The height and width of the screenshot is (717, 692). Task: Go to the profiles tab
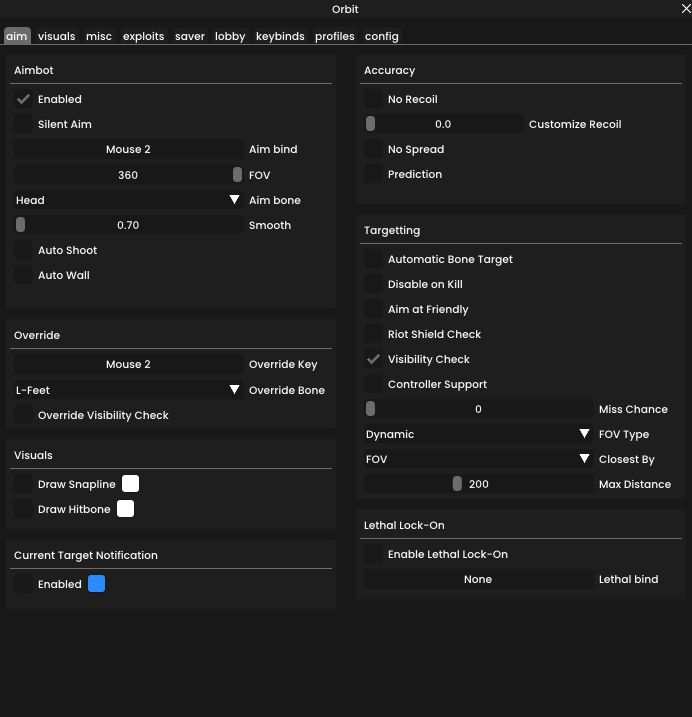(335, 36)
